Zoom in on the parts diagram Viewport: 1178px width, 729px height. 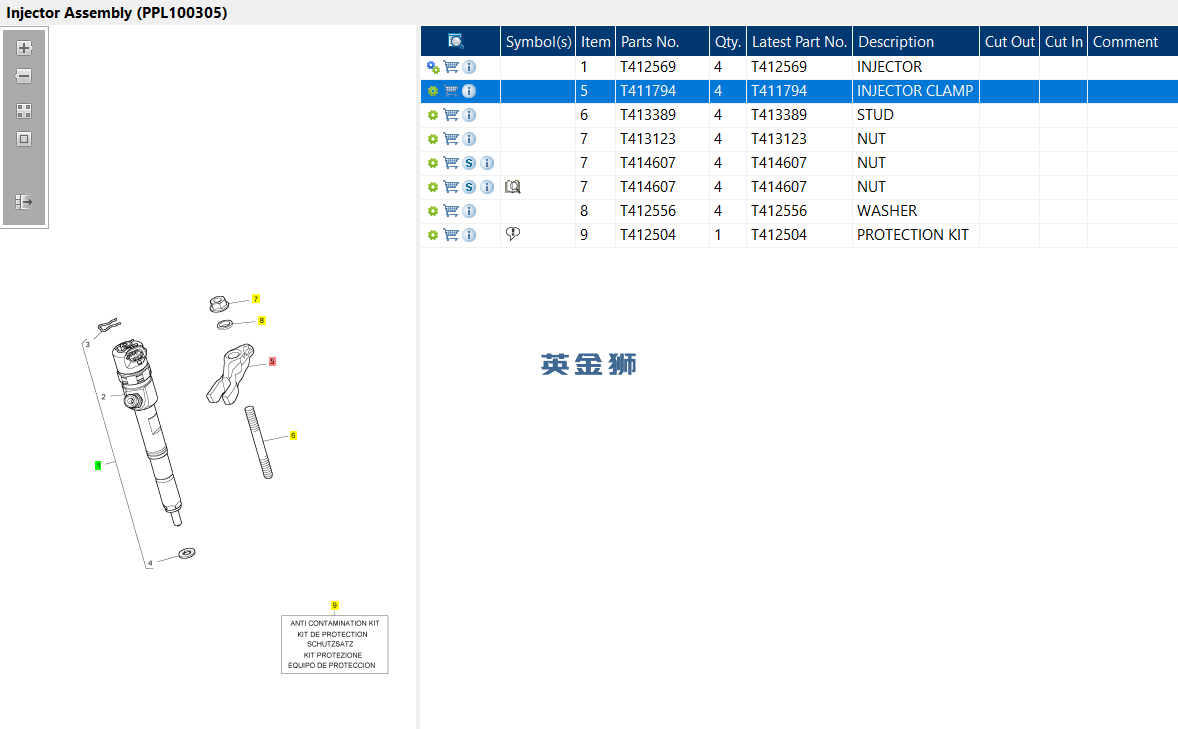(24, 48)
